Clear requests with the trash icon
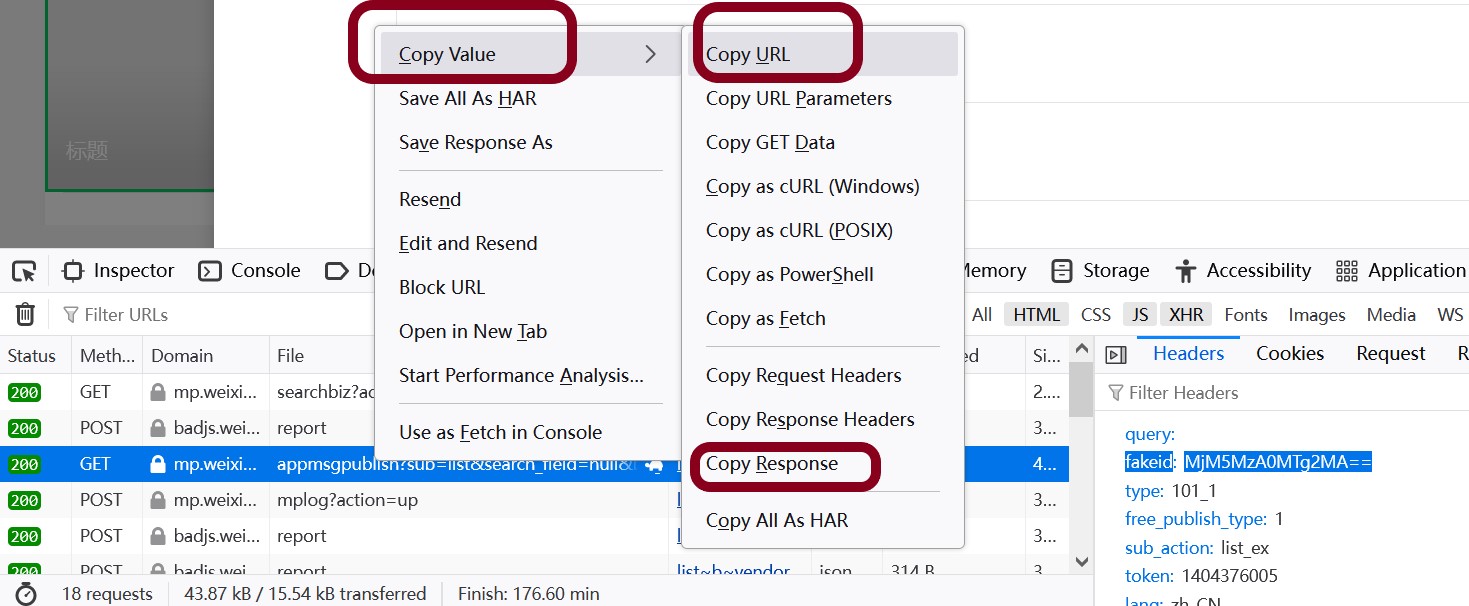 point(26,314)
